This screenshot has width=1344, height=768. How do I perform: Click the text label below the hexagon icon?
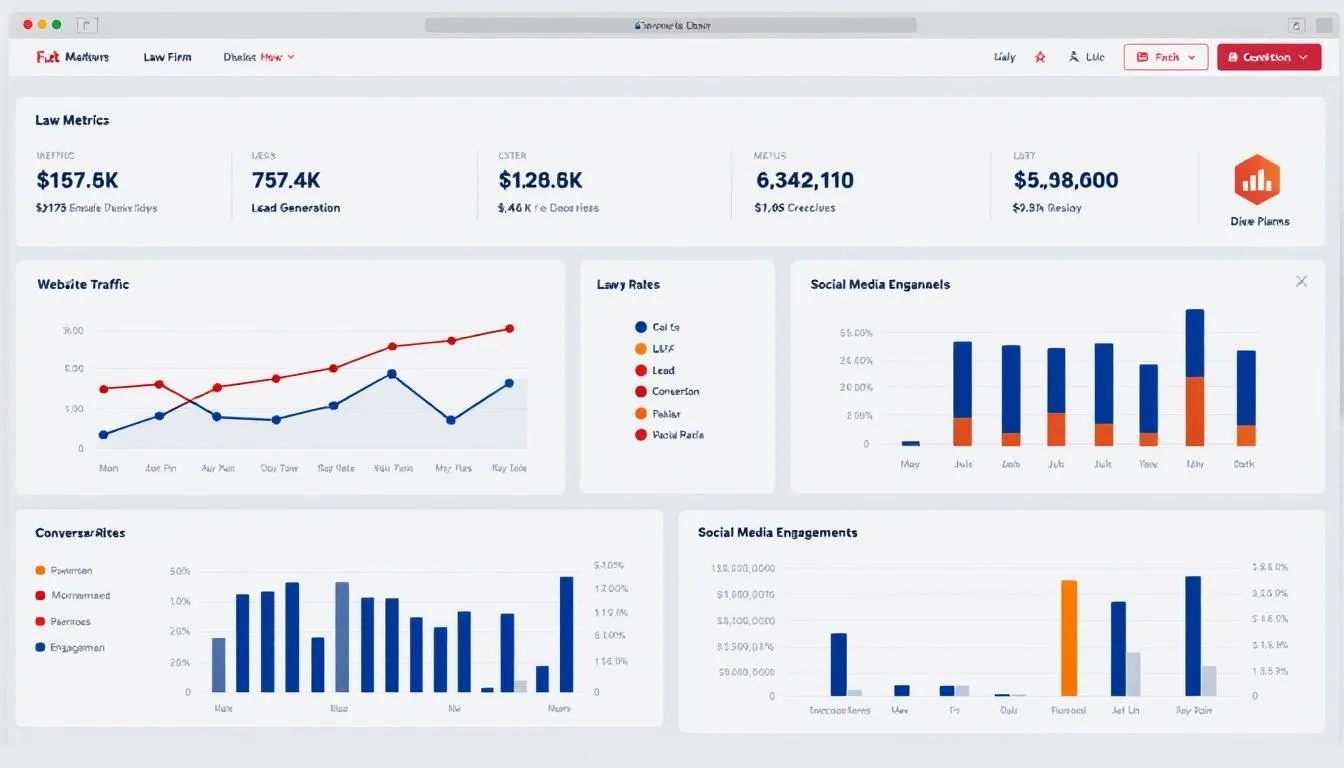[x=1259, y=221]
